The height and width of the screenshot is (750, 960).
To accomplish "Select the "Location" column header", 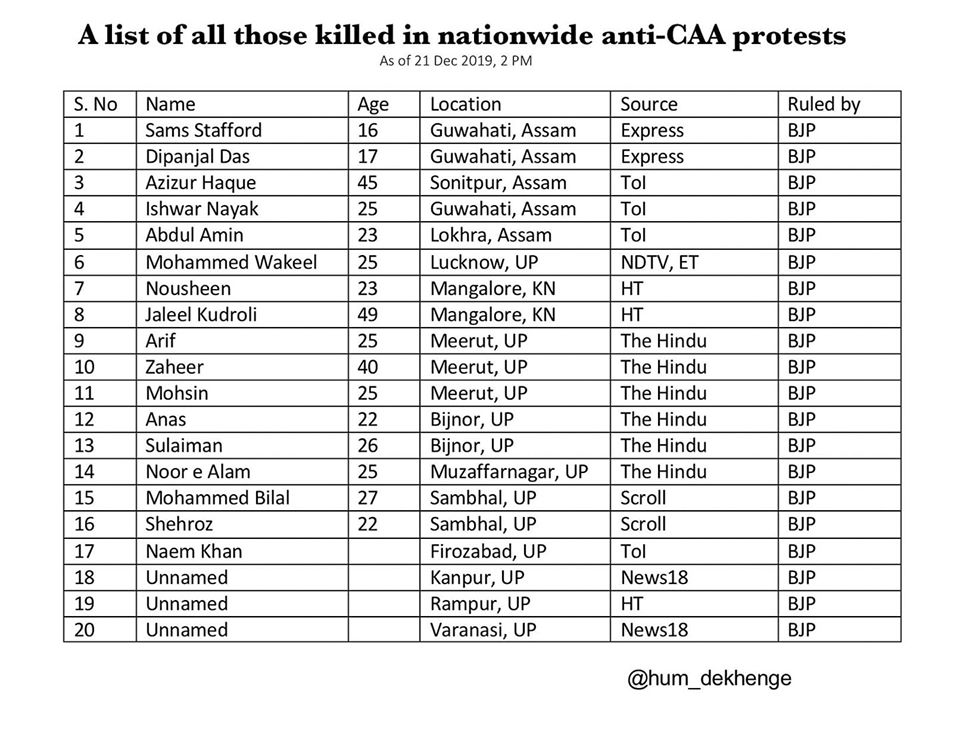I will coord(466,104).
